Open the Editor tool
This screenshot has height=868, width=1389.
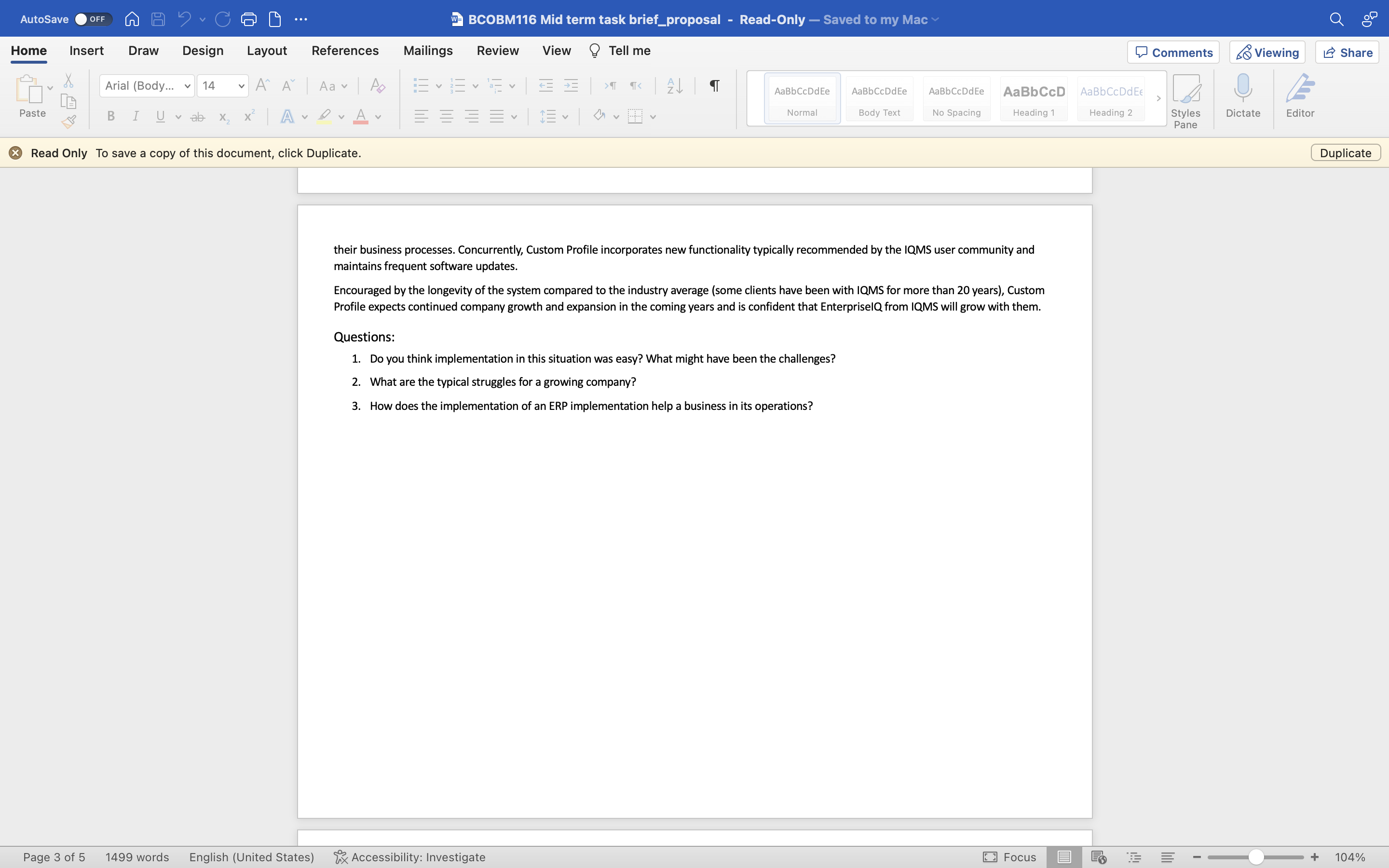click(x=1300, y=96)
